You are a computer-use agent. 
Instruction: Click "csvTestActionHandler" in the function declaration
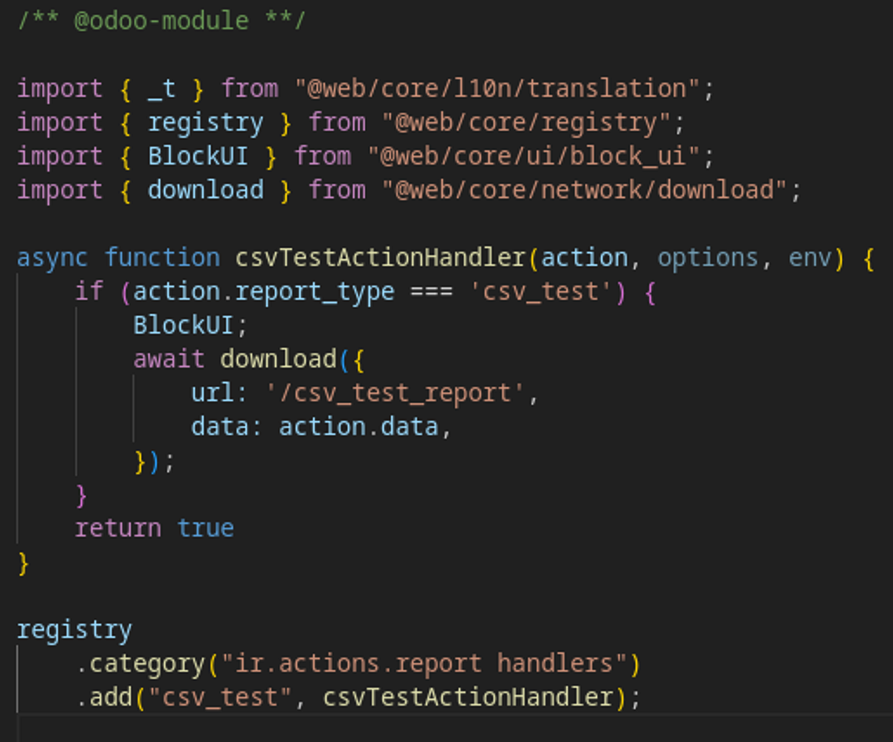[380, 258]
